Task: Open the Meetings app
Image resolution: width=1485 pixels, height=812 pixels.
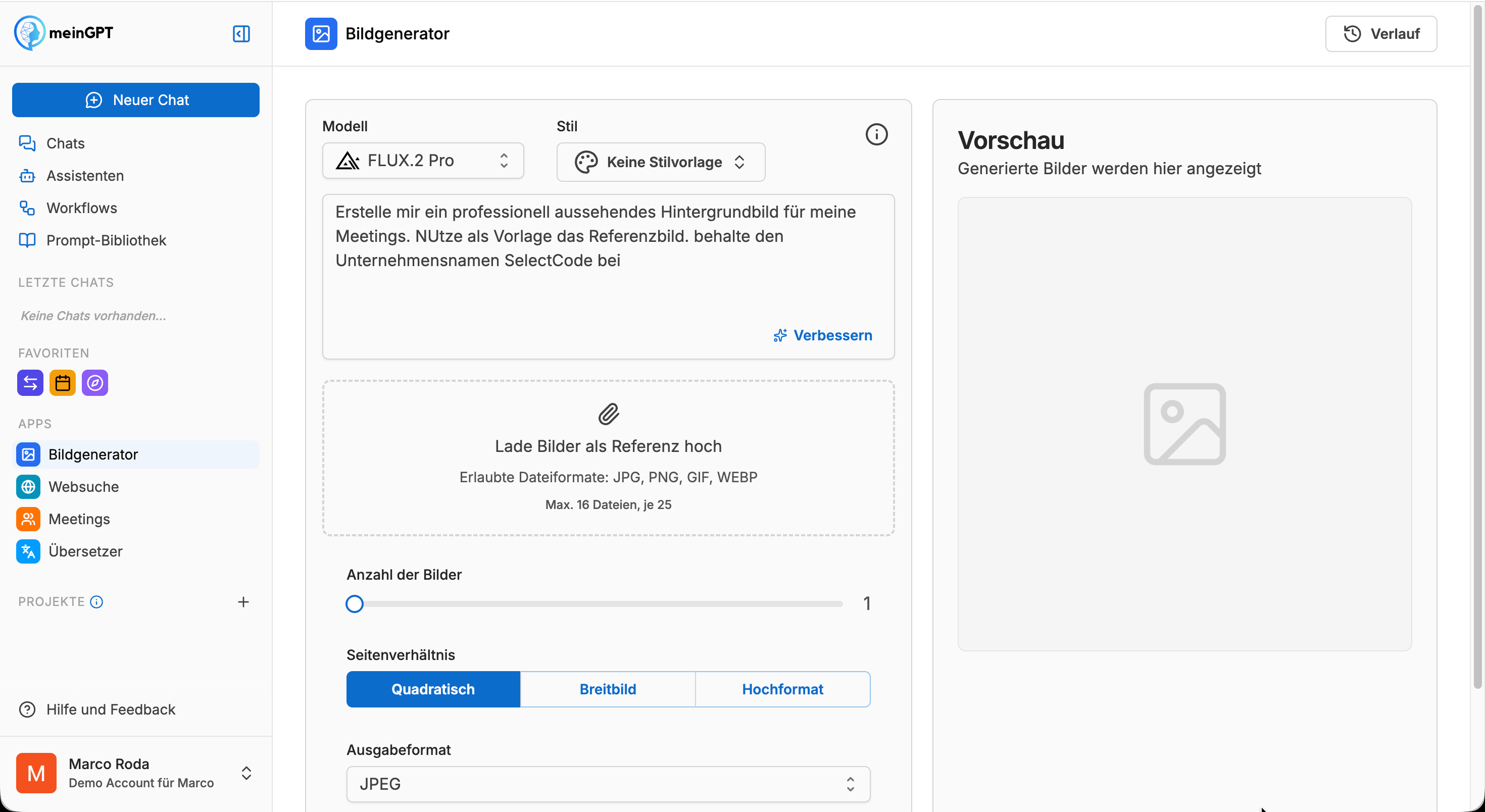Action: [136, 519]
